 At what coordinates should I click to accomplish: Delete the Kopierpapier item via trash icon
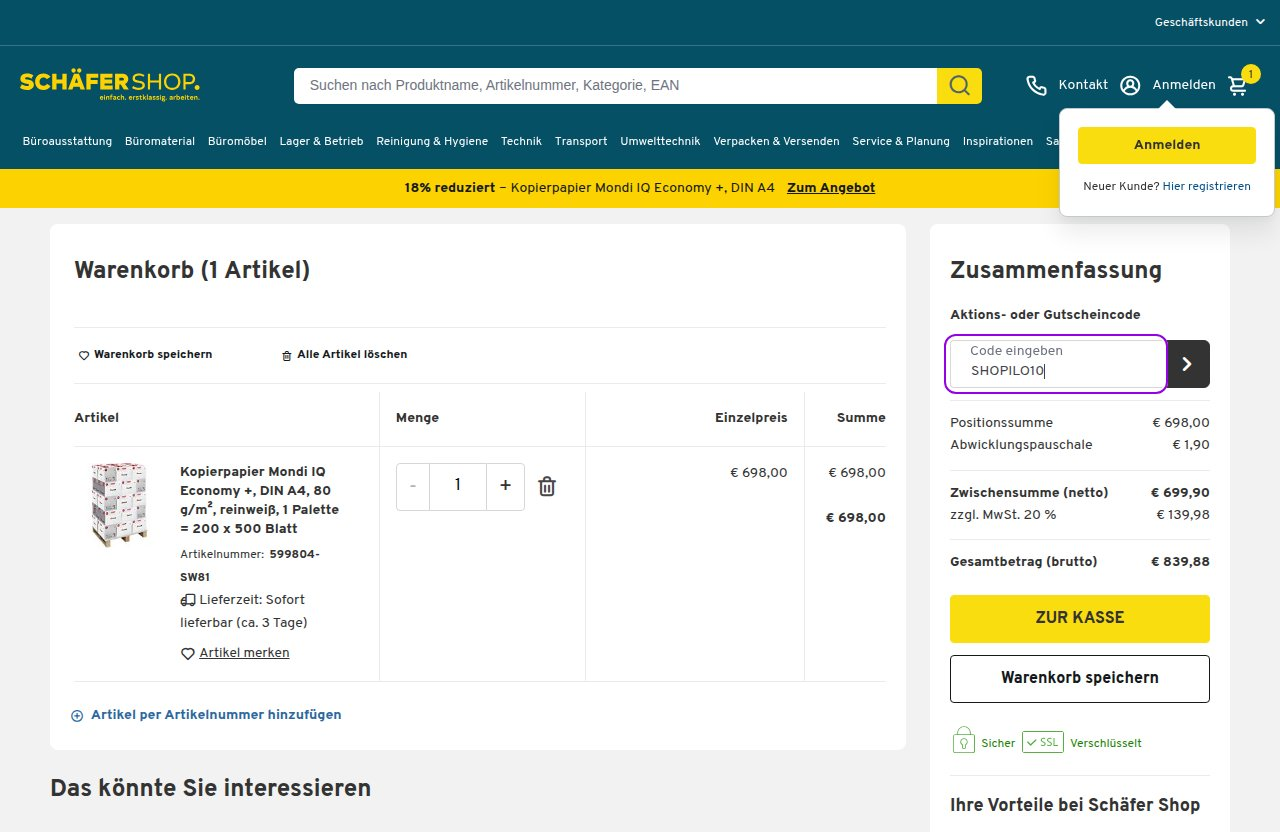(x=547, y=486)
